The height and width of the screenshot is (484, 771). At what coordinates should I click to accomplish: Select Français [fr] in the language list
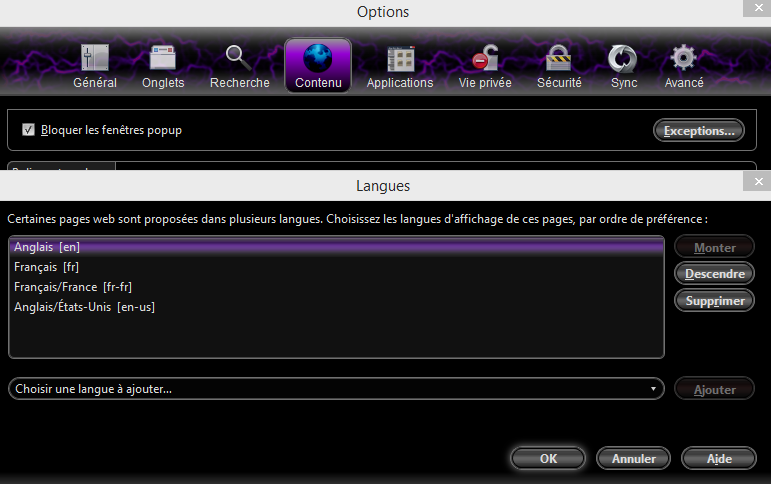pos(47,267)
